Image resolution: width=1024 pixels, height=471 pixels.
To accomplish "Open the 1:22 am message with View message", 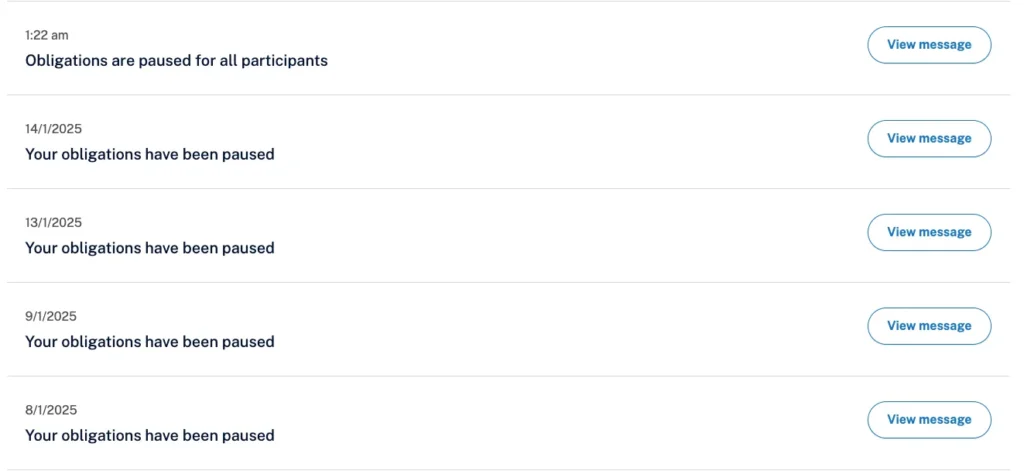I will (x=928, y=45).
